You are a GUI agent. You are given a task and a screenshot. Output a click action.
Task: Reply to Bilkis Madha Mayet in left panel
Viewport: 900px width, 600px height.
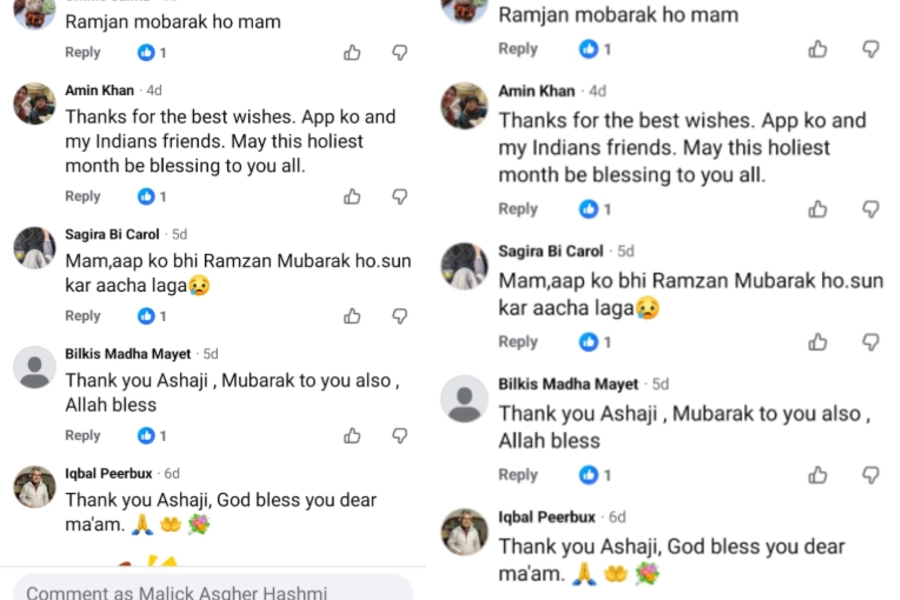pos(83,436)
